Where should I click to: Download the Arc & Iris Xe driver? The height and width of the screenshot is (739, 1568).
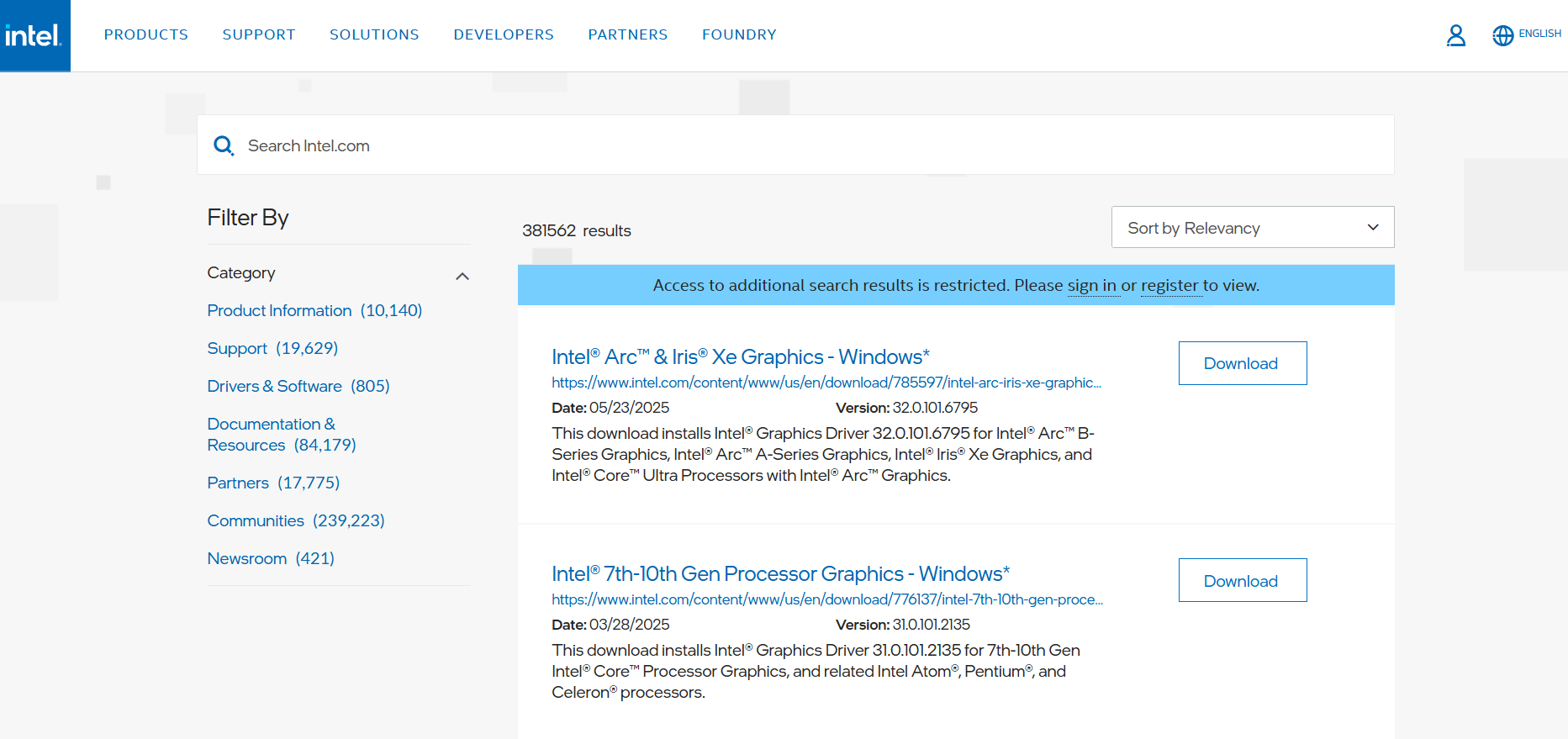click(x=1243, y=363)
